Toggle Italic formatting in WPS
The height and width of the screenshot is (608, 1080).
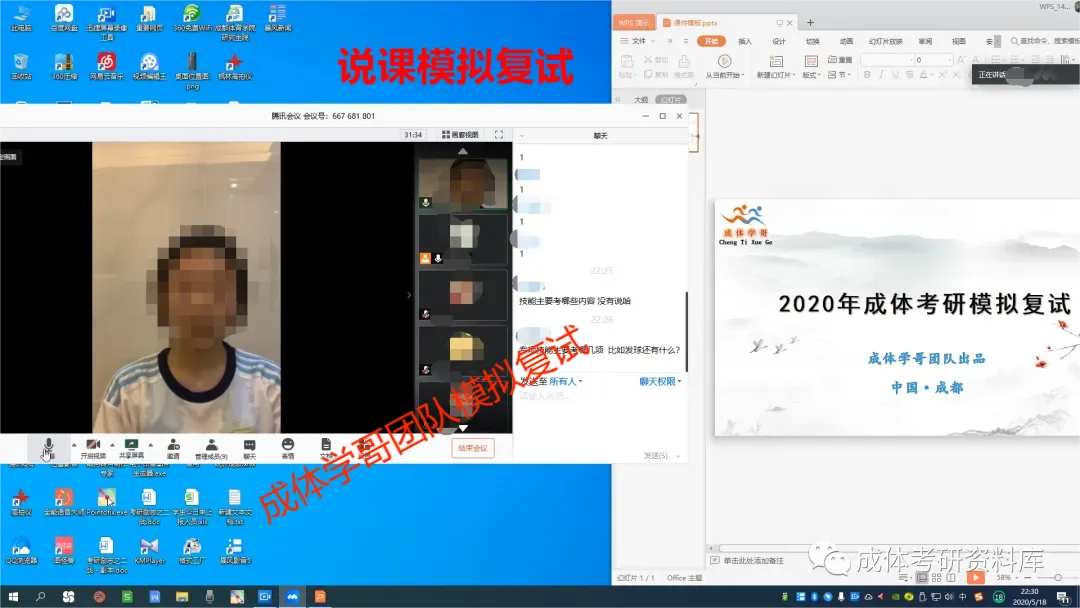click(x=881, y=74)
